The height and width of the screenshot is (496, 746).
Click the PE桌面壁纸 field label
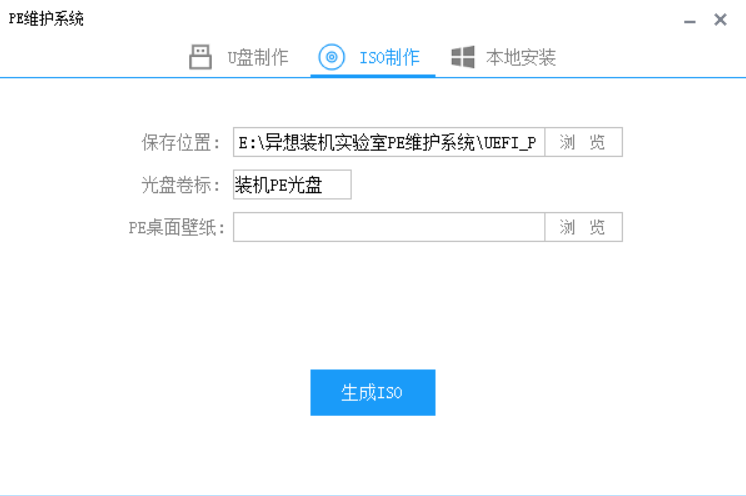pyautogui.click(x=177, y=227)
